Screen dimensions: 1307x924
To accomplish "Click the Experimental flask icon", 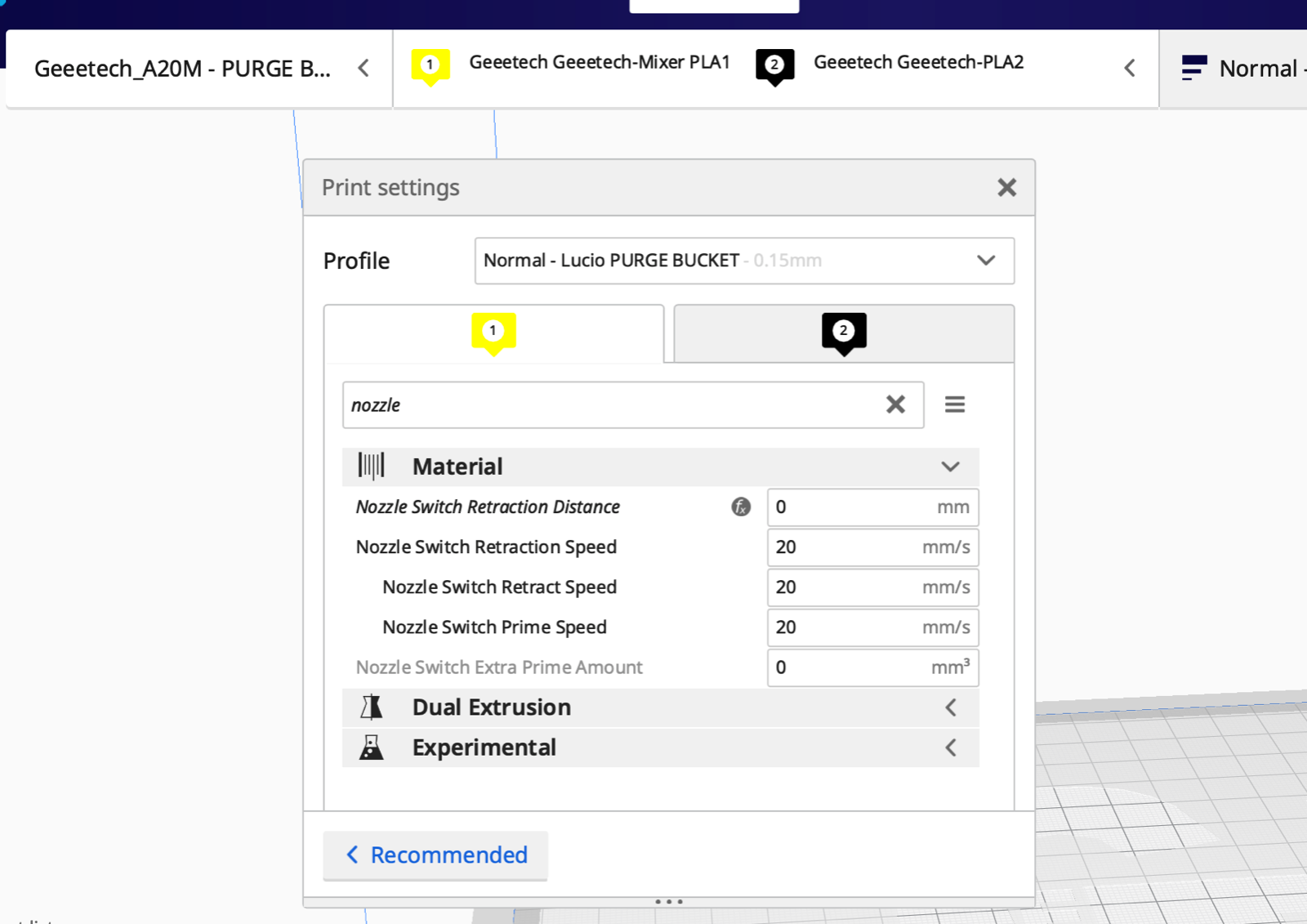I will pos(372,748).
